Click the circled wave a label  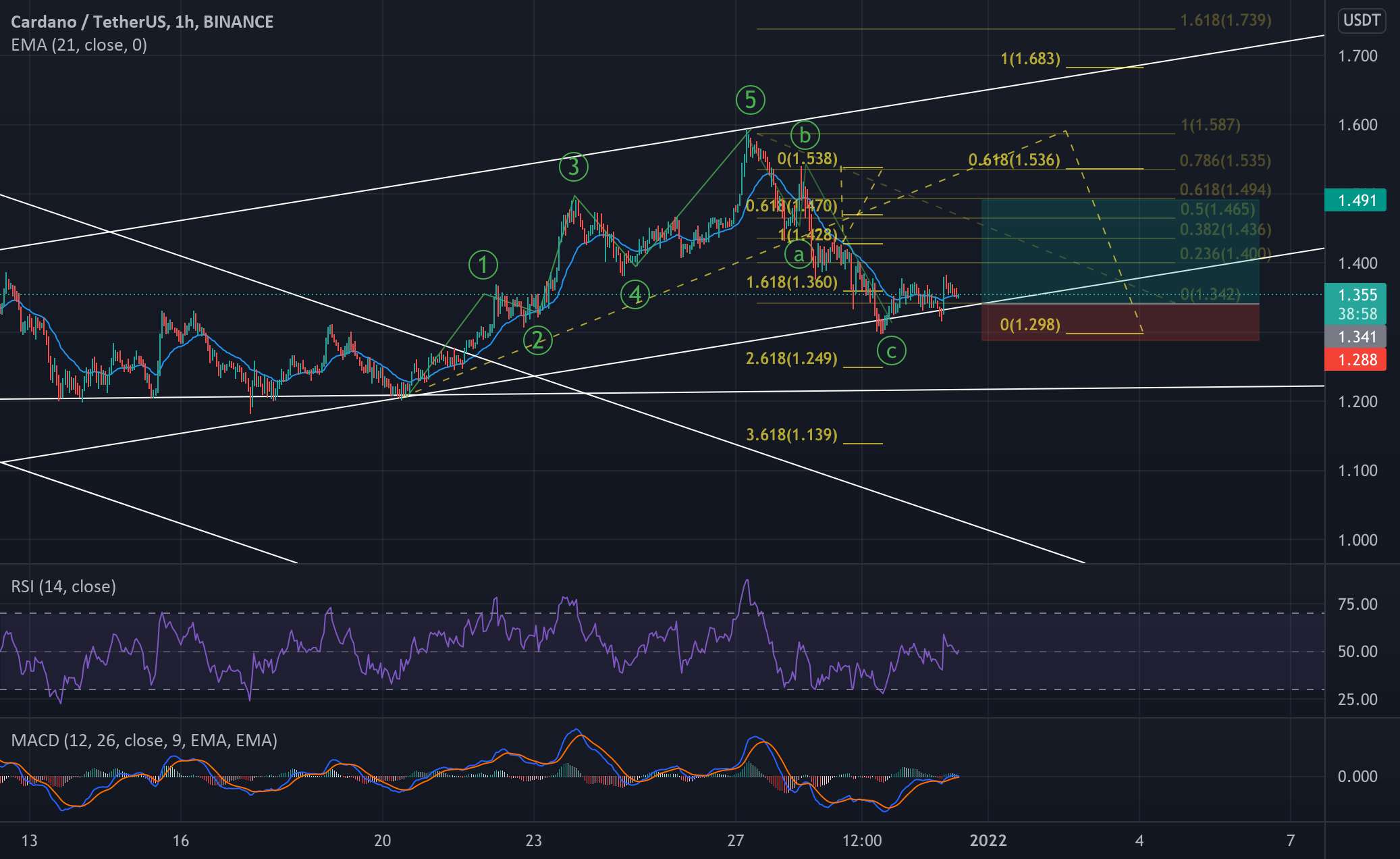[799, 254]
